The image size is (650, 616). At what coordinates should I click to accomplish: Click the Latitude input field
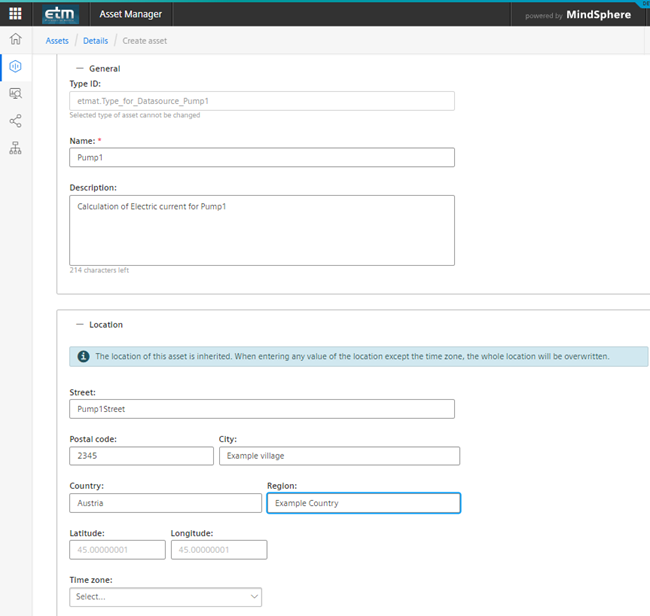tap(117, 550)
